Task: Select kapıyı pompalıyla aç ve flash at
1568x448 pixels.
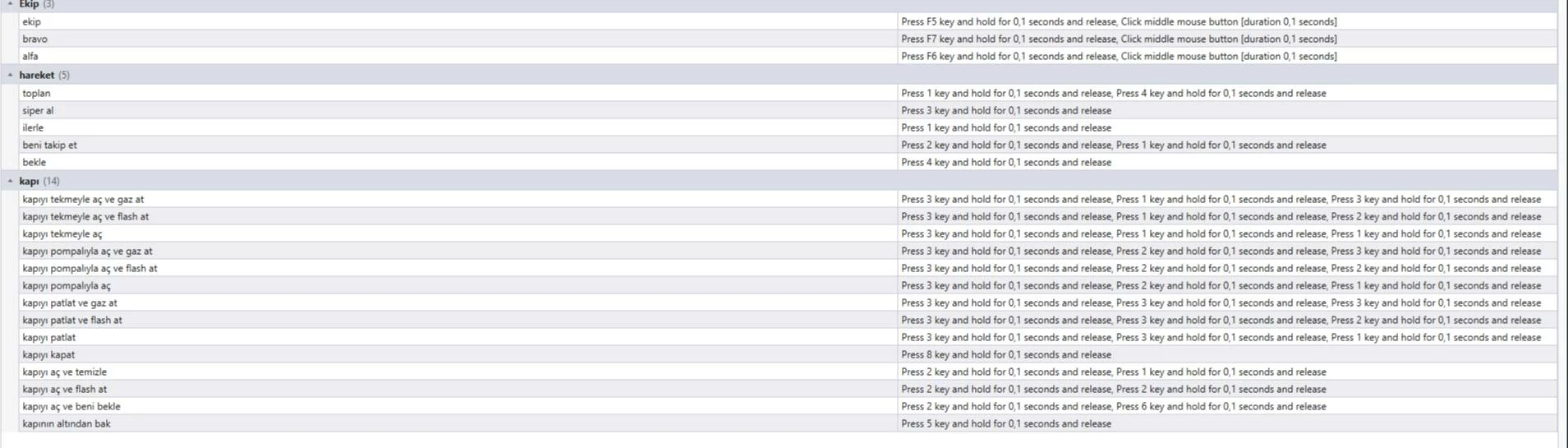Action: pos(90,268)
